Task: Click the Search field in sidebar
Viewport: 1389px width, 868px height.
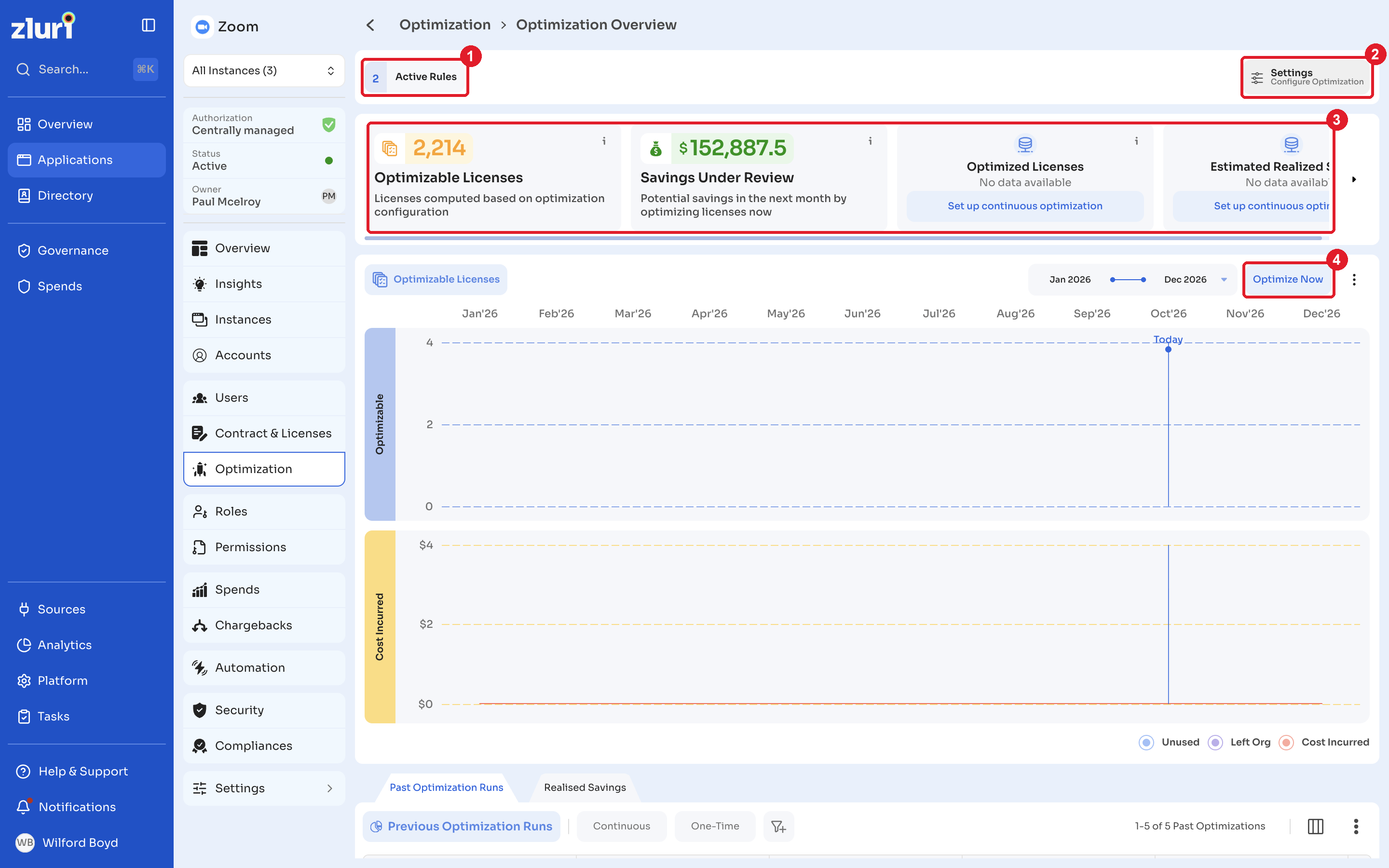Action: 86,69
